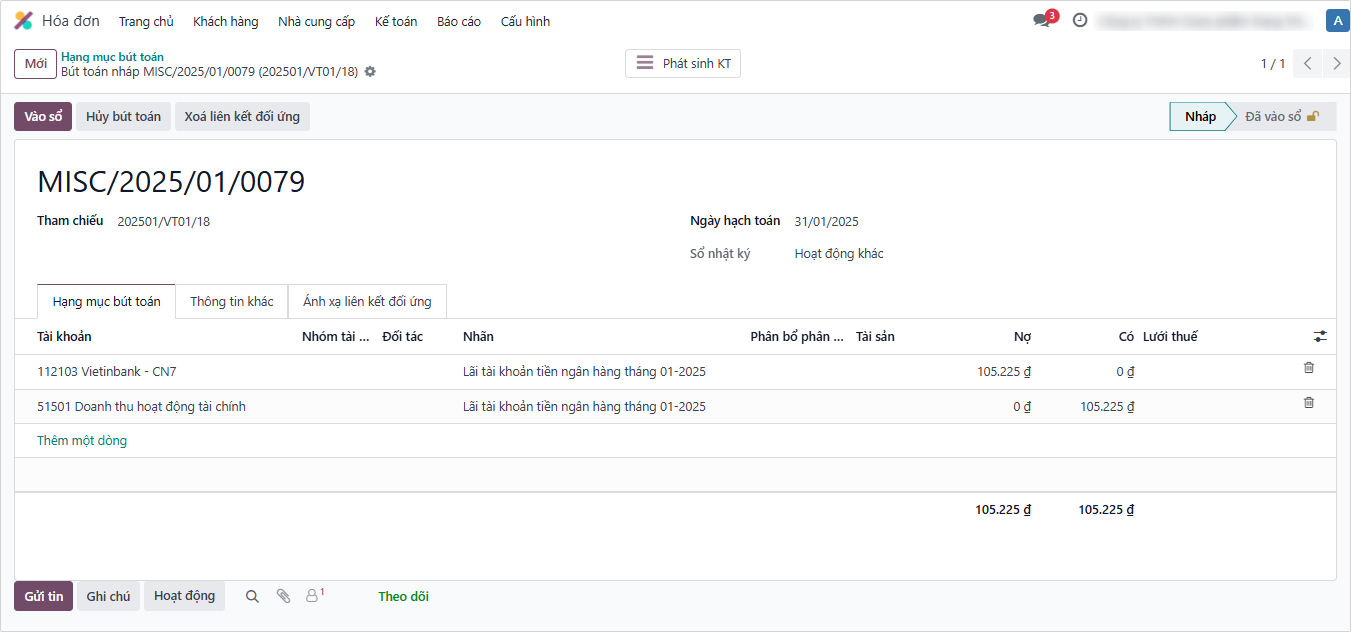Open the gear actions menu beside record title
The height and width of the screenshot is (632, 1351).
[370, 72]
